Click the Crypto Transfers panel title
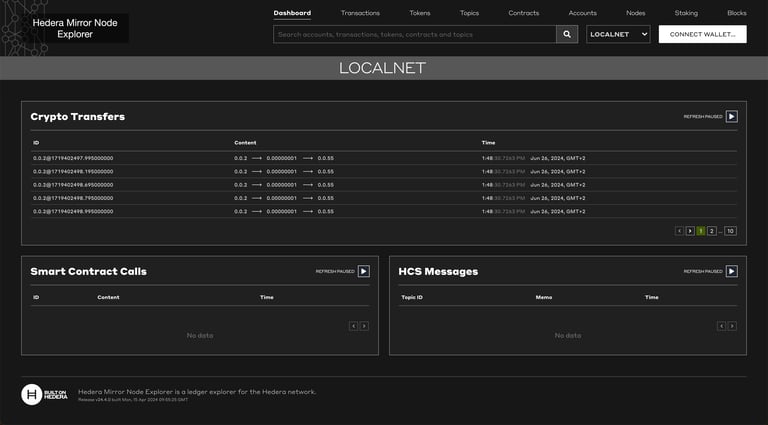This screenshot has height=425, width=768. point(77,117)
